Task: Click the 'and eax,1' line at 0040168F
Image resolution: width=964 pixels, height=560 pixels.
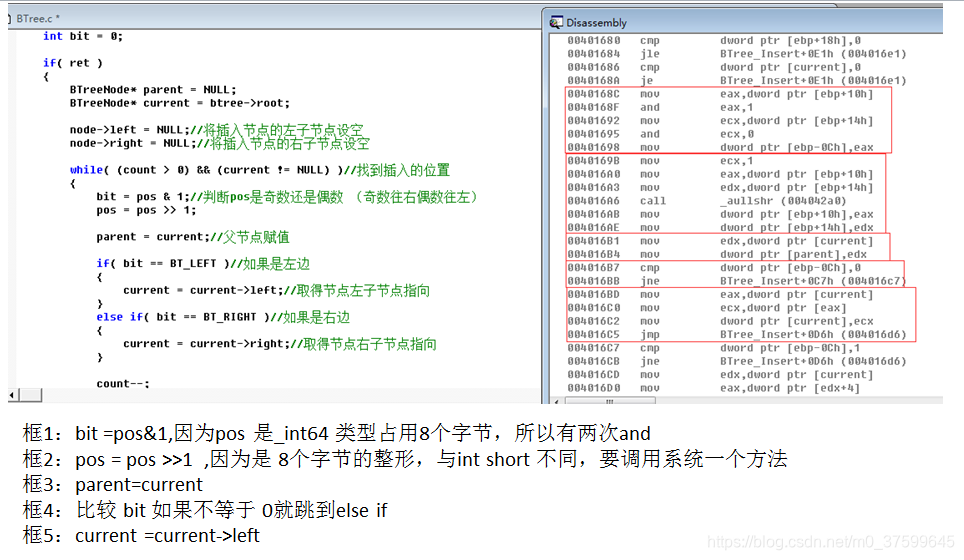Action: click(660, 108)
